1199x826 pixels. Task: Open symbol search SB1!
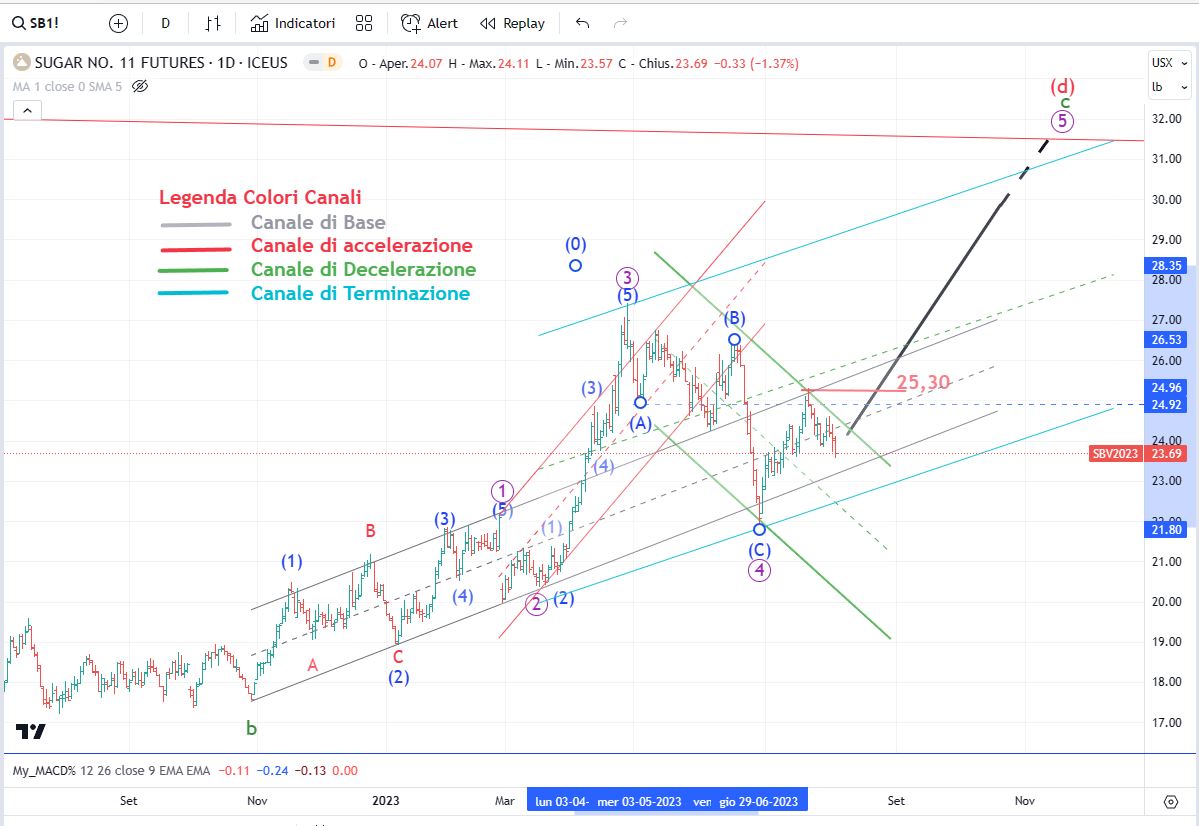coord(35,23)
